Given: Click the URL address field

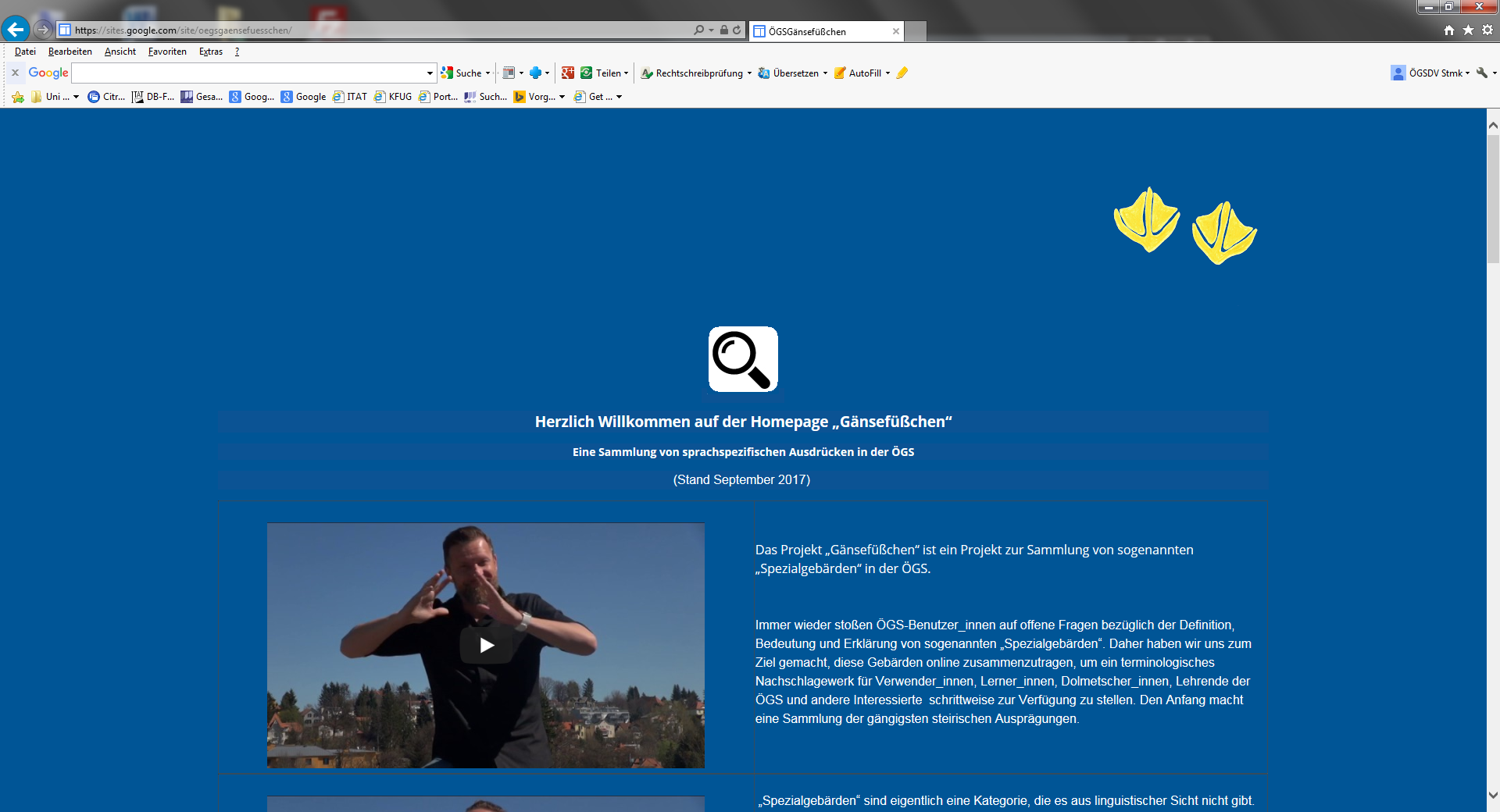Looking at the screenshot, I should [375, 30].
